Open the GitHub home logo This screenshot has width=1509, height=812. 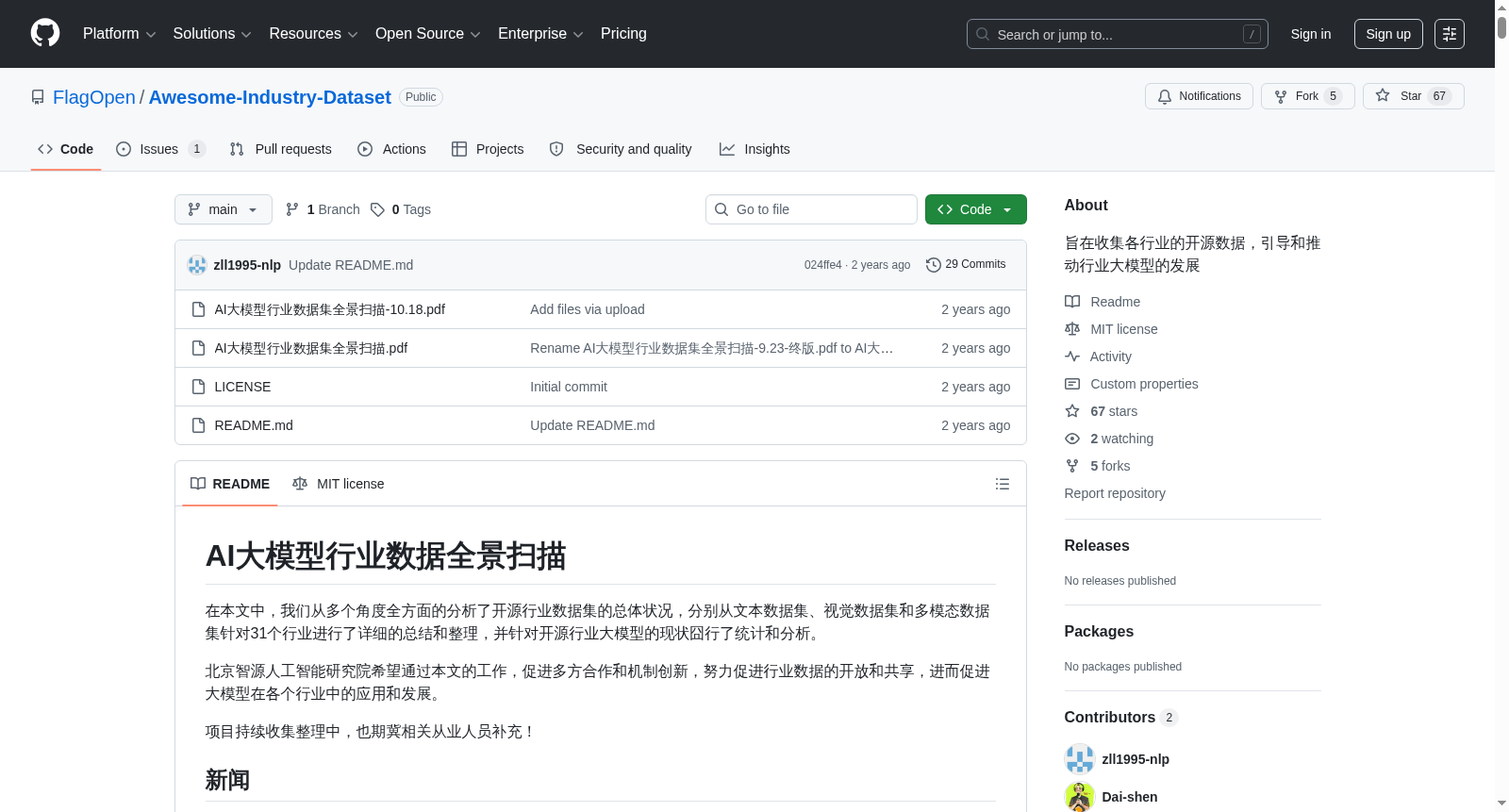[45, 33]
